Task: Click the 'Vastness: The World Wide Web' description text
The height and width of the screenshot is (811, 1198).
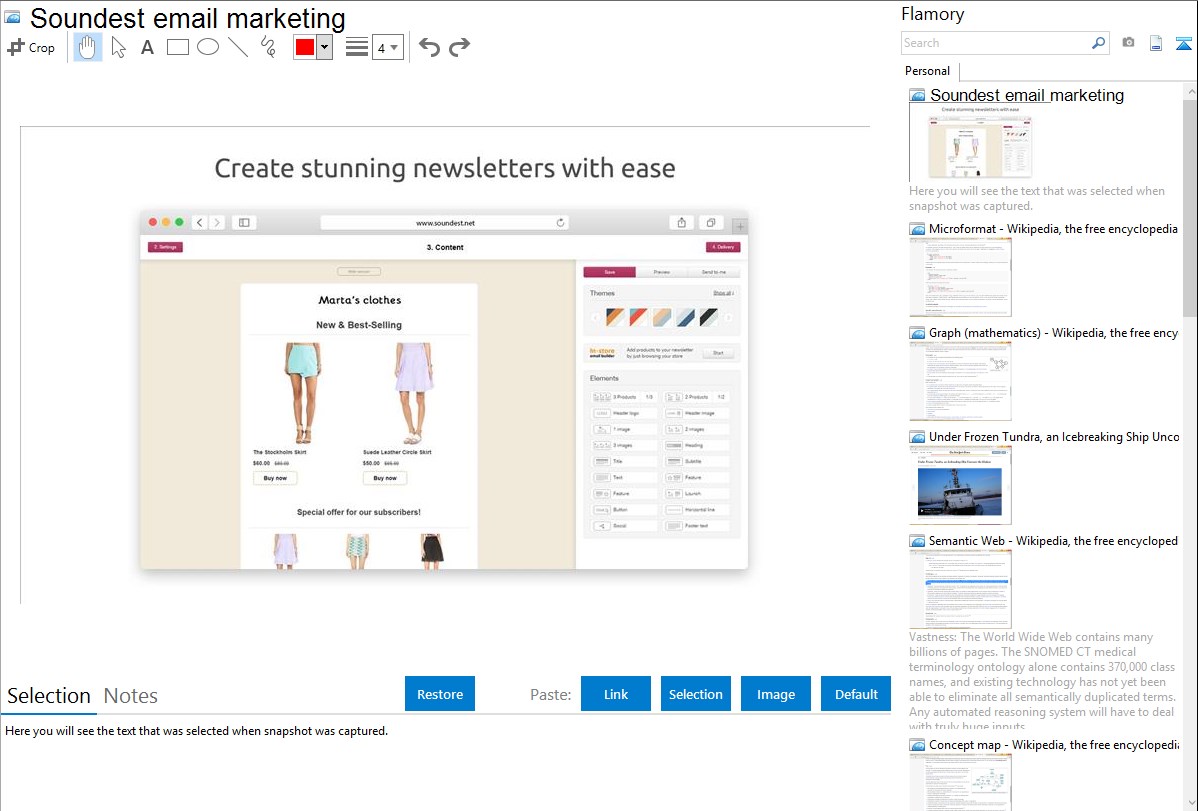Action: [1042, 681]
